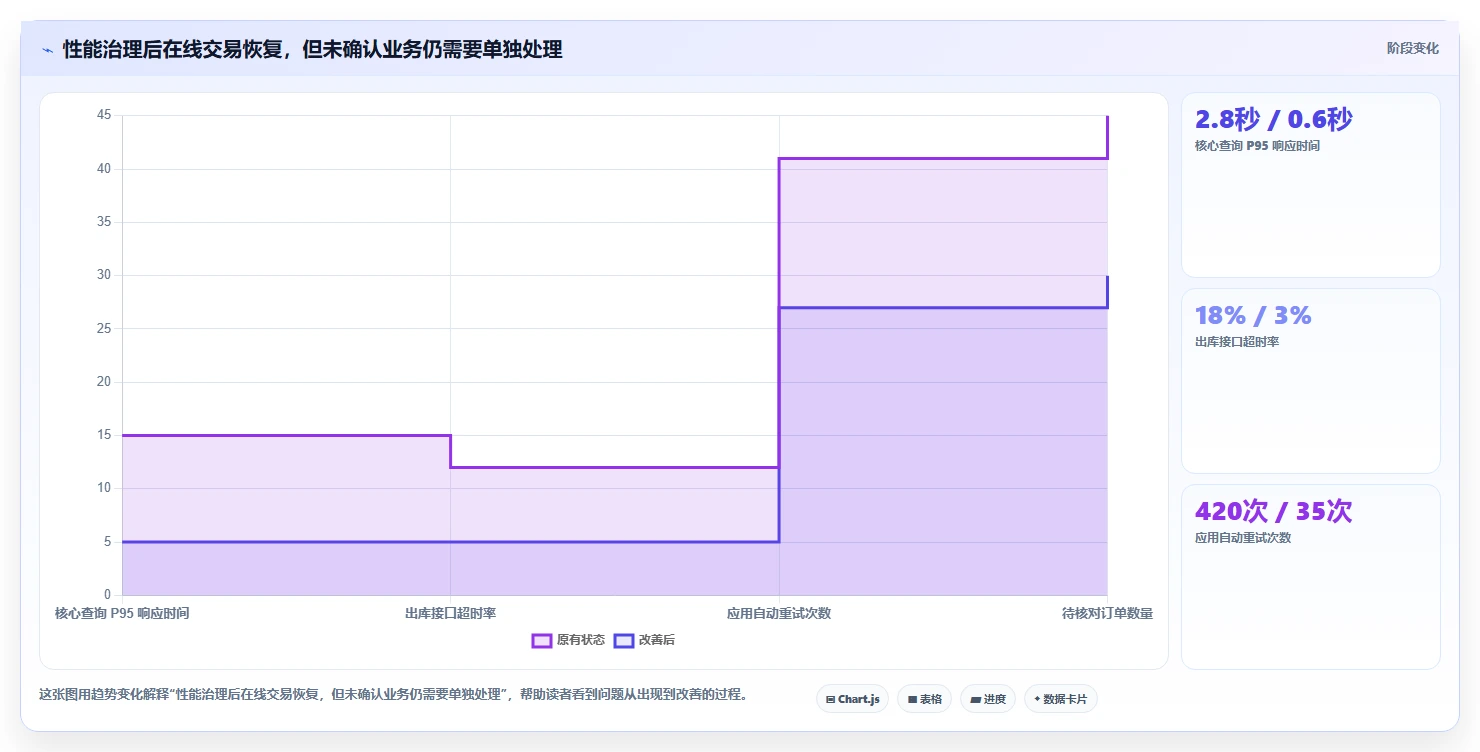Click the 进度 chip
The width and height of the screenshot is (1480, 752).
coord(987,699)
